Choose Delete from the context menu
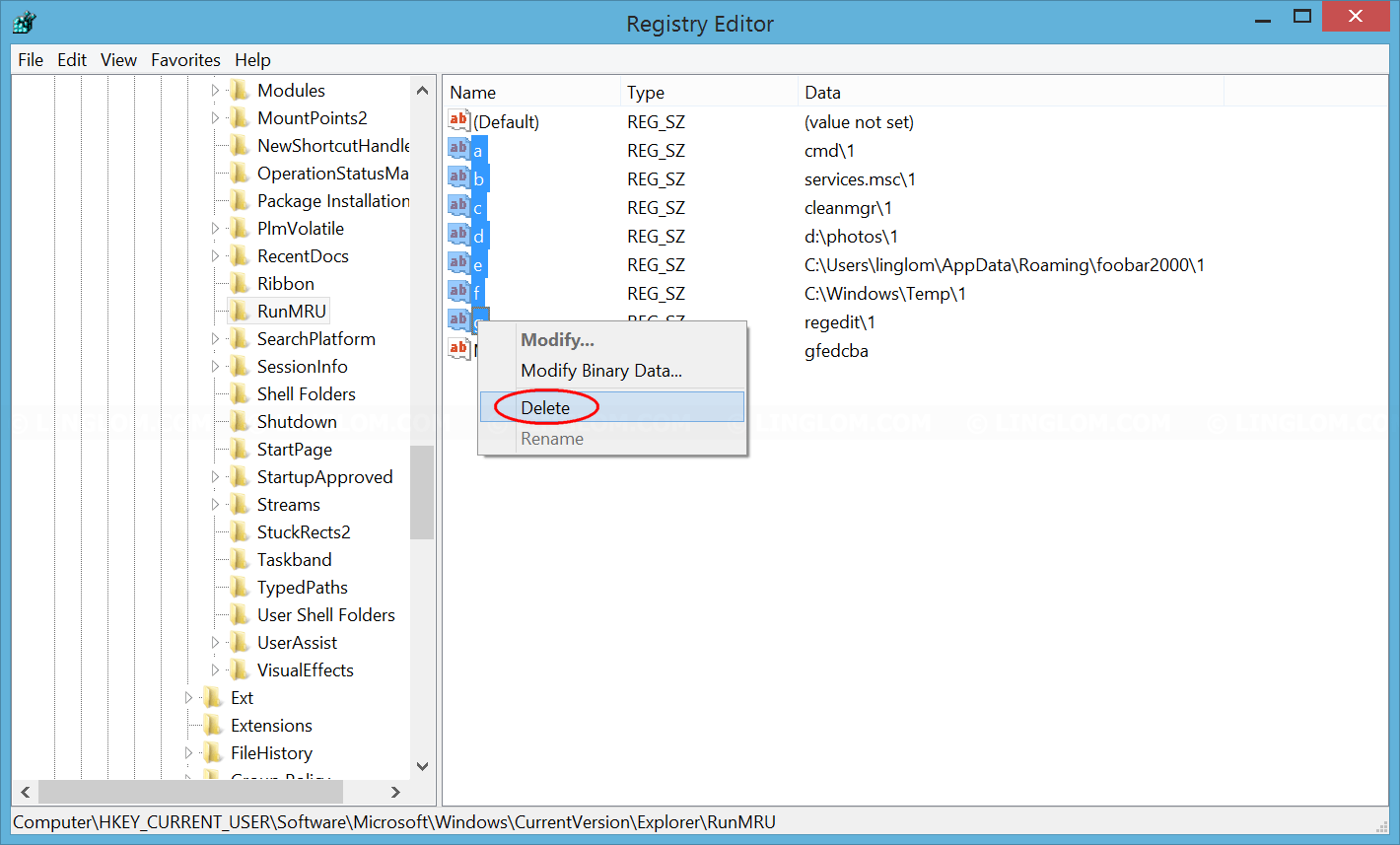Screen dimensions: 1400x845 [x=611, y=407]
